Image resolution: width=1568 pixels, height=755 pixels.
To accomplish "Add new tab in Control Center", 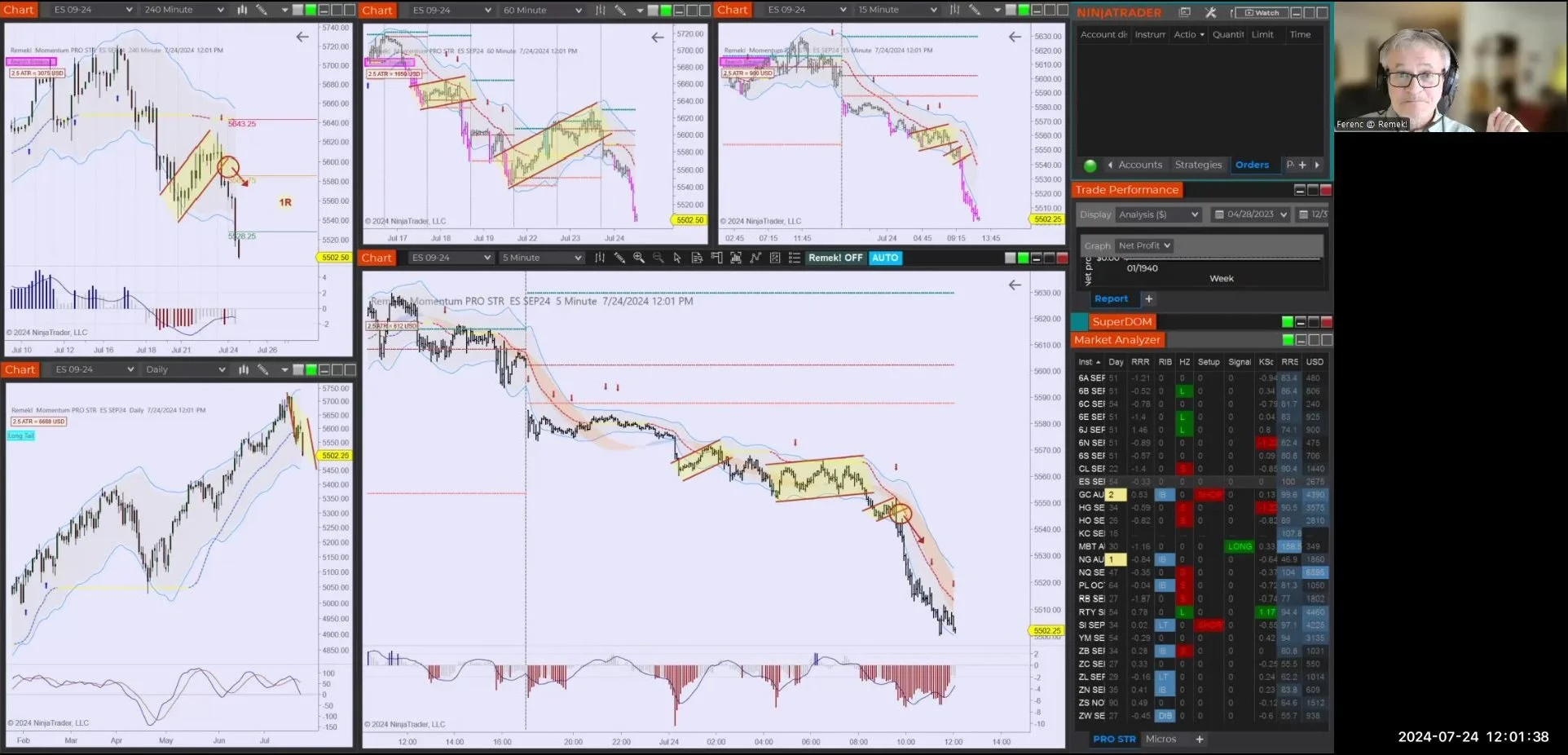I will point(1302,165).
